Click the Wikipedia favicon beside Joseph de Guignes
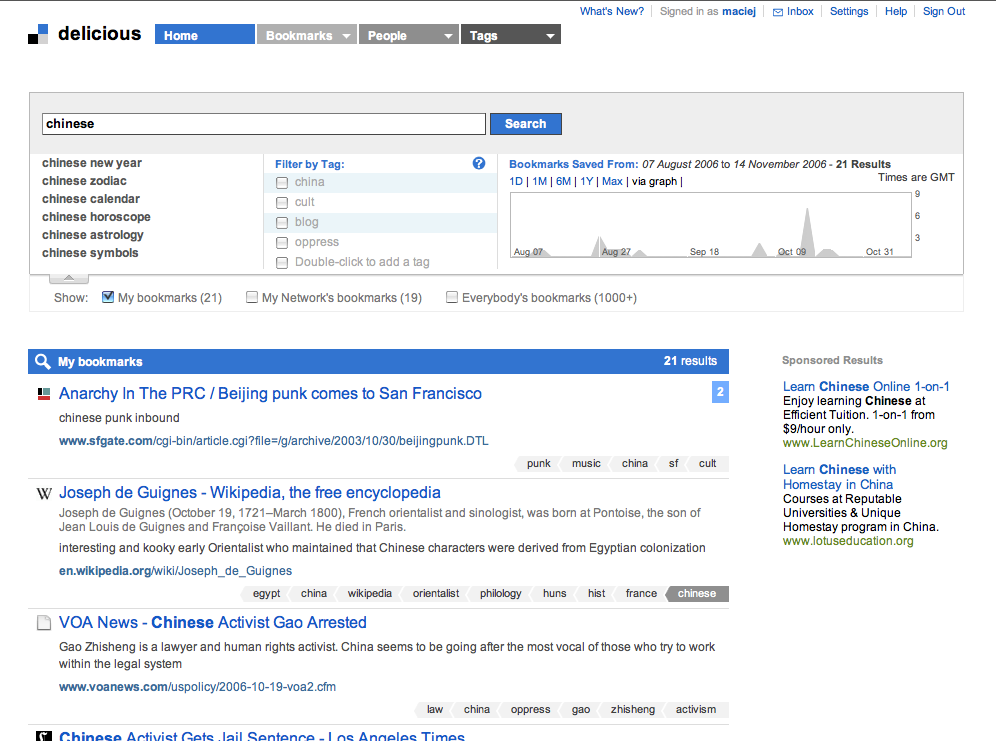 pyautogui.click(x=44, y=493)
